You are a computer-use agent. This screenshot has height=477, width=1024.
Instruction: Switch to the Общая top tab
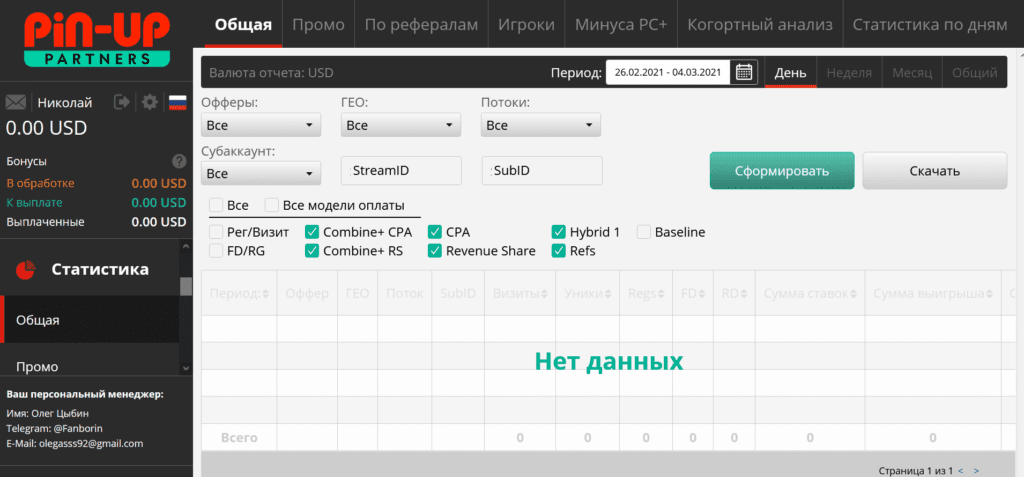243,25
